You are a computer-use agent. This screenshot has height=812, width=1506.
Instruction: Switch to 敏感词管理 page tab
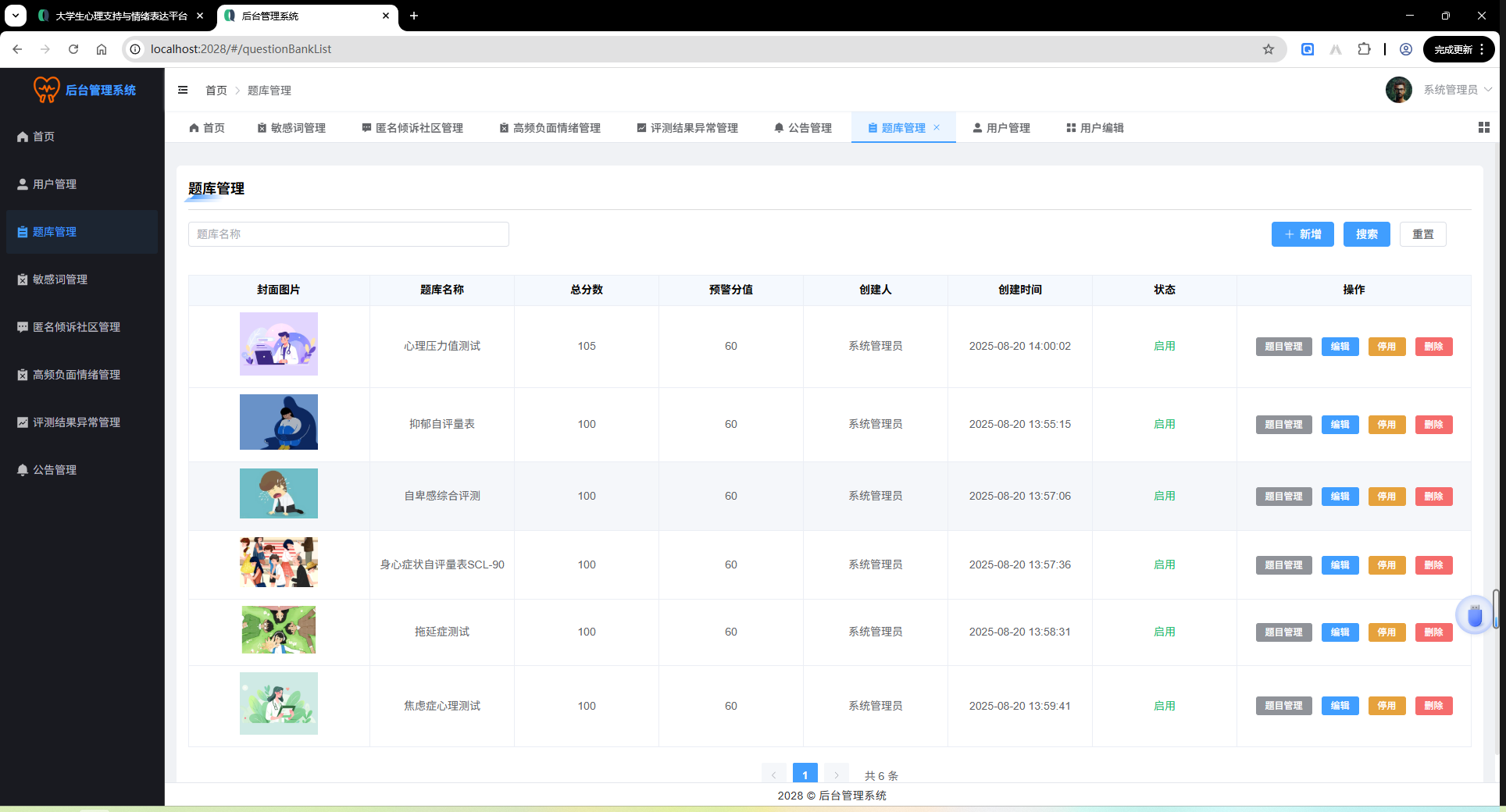[291, 128]
